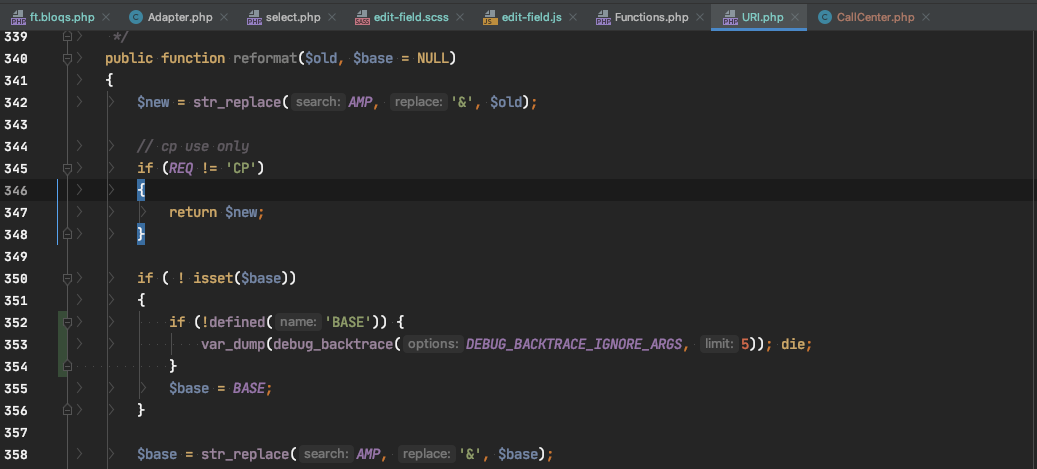Close the edit-field.js tab

click(573, 17)
